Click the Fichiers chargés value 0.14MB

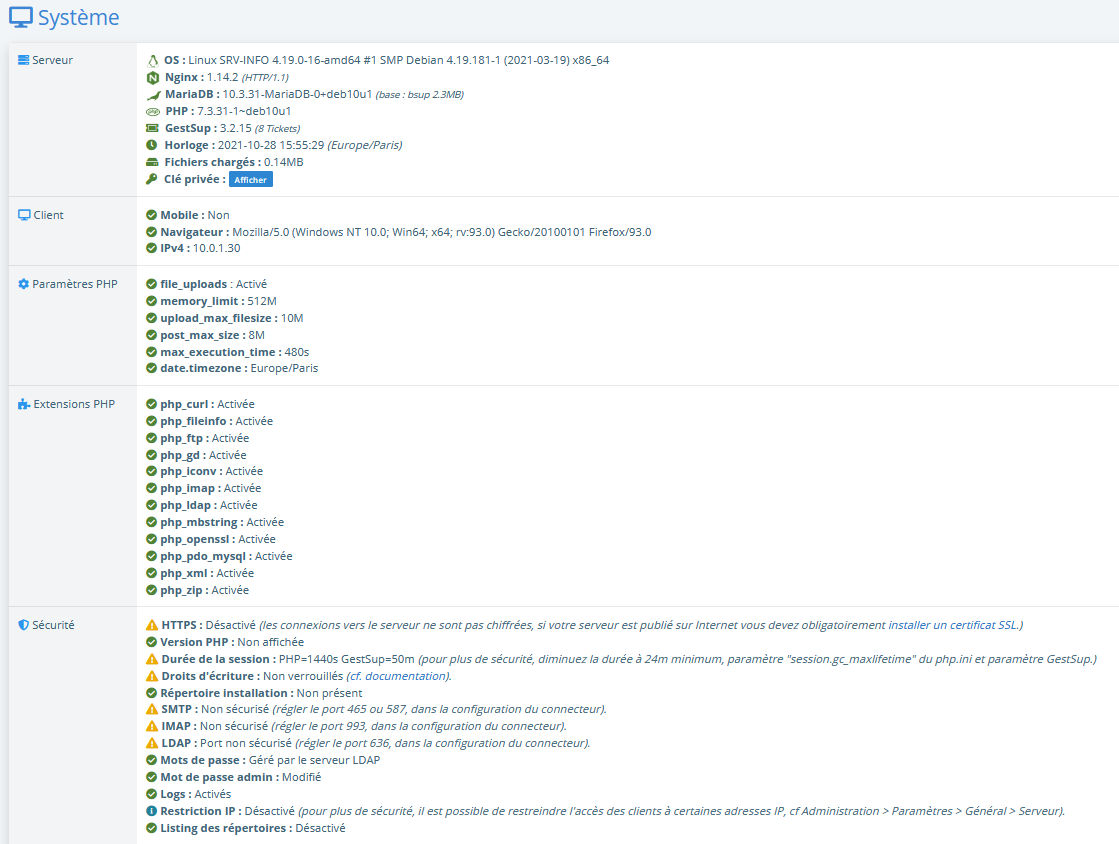pyautogui.click(x=284, y=162)
